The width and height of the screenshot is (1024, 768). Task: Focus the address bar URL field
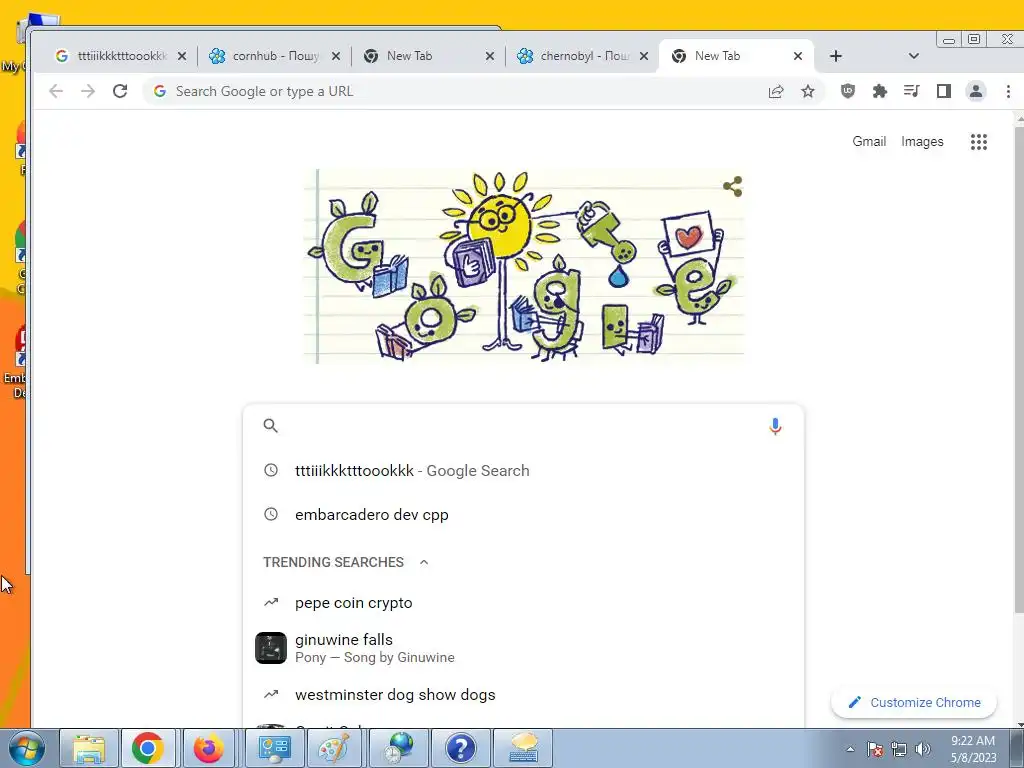457,91
